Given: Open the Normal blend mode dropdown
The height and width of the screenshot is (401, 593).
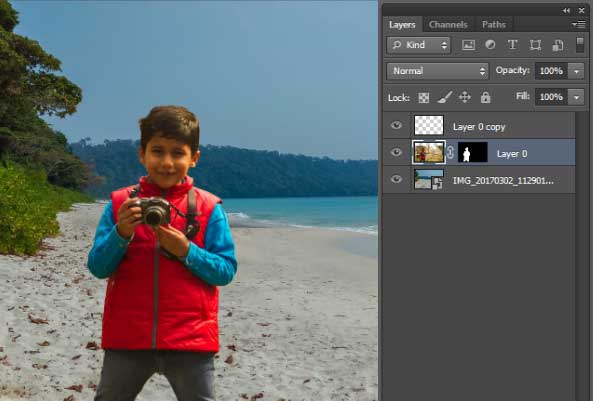Looking at the screenshot, I should 438,71.
